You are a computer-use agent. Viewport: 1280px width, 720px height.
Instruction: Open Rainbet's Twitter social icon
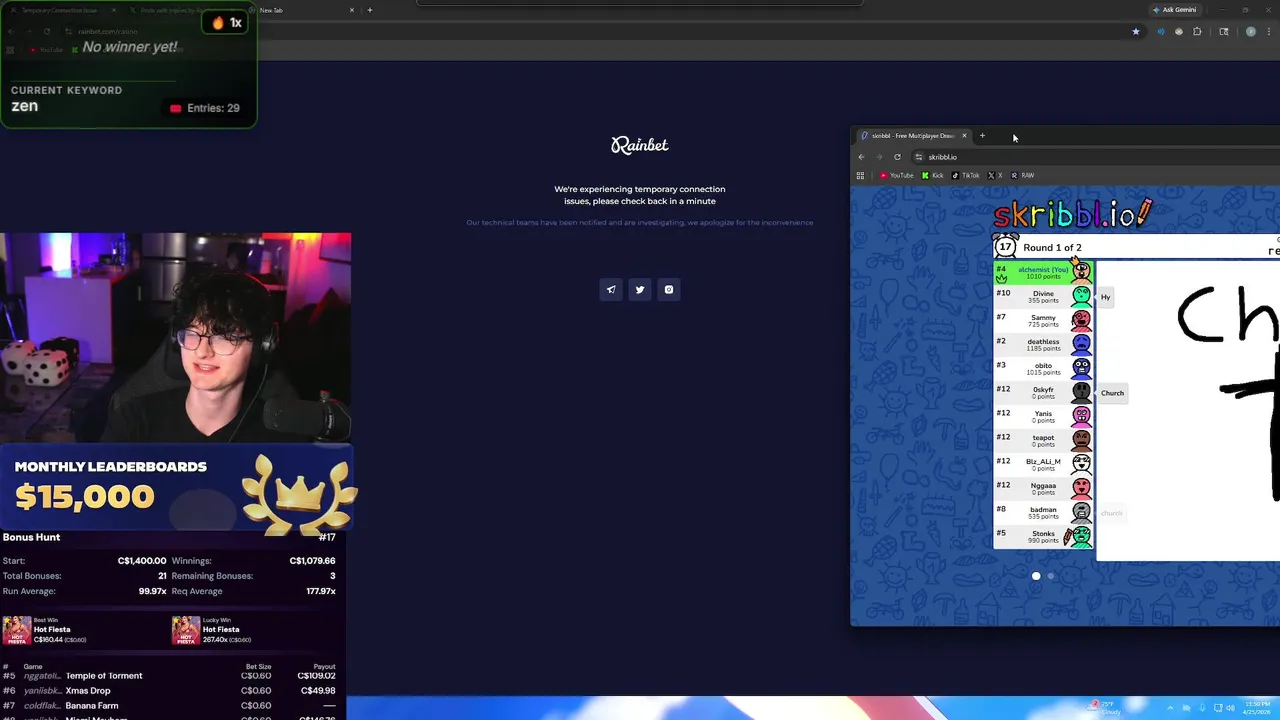[x=640, y=290]
